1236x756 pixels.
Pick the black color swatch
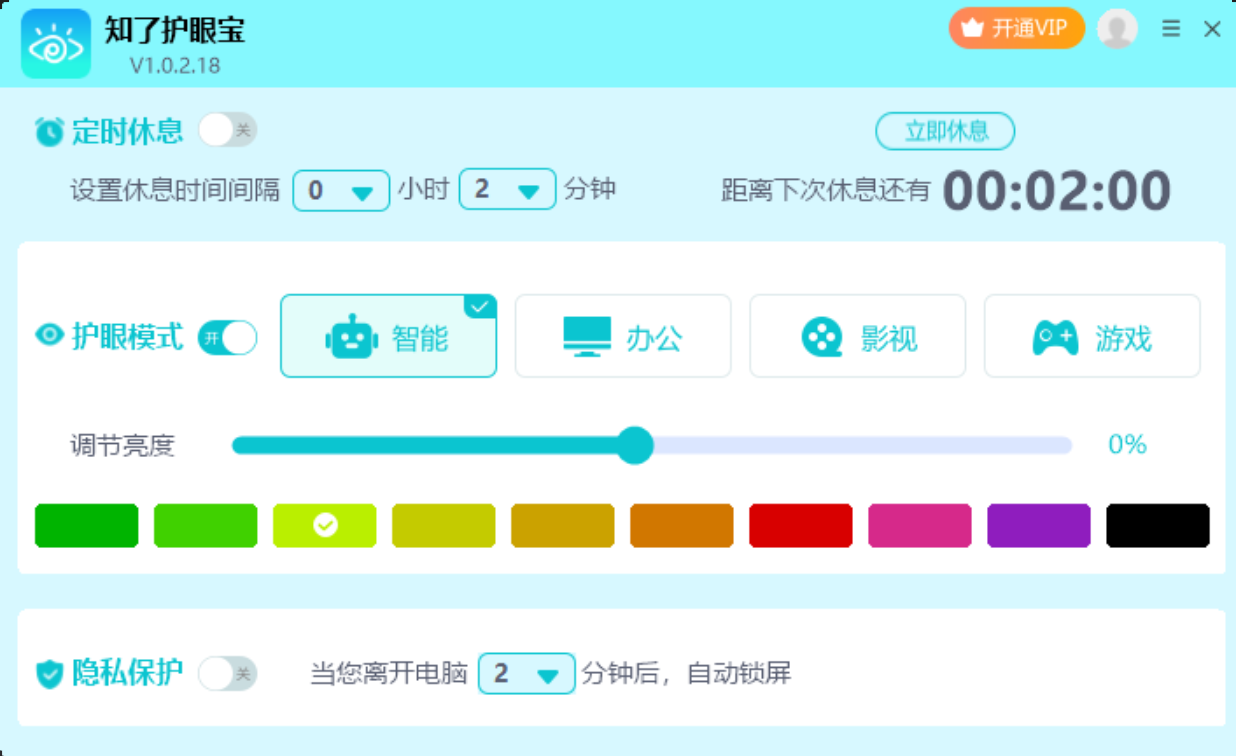(x=1157, y=526)
